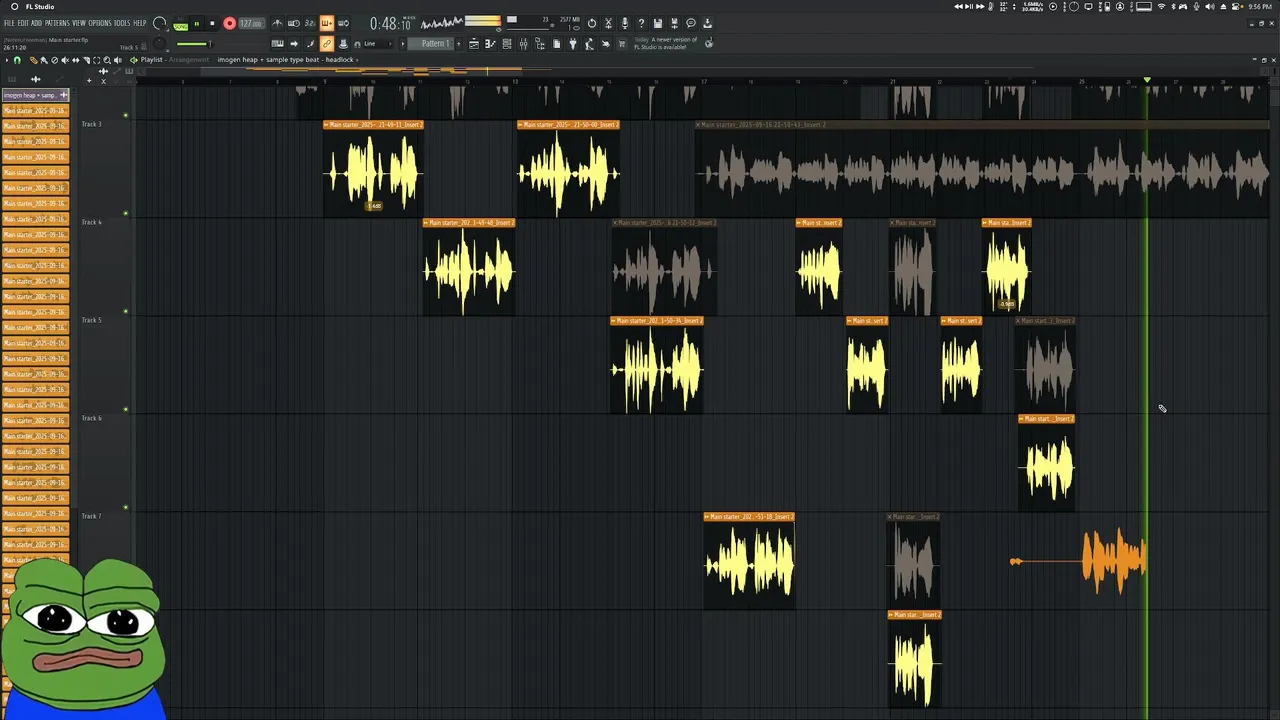Adjust the main volume green slider
The image size is (1280, 720).
[193, 44]
